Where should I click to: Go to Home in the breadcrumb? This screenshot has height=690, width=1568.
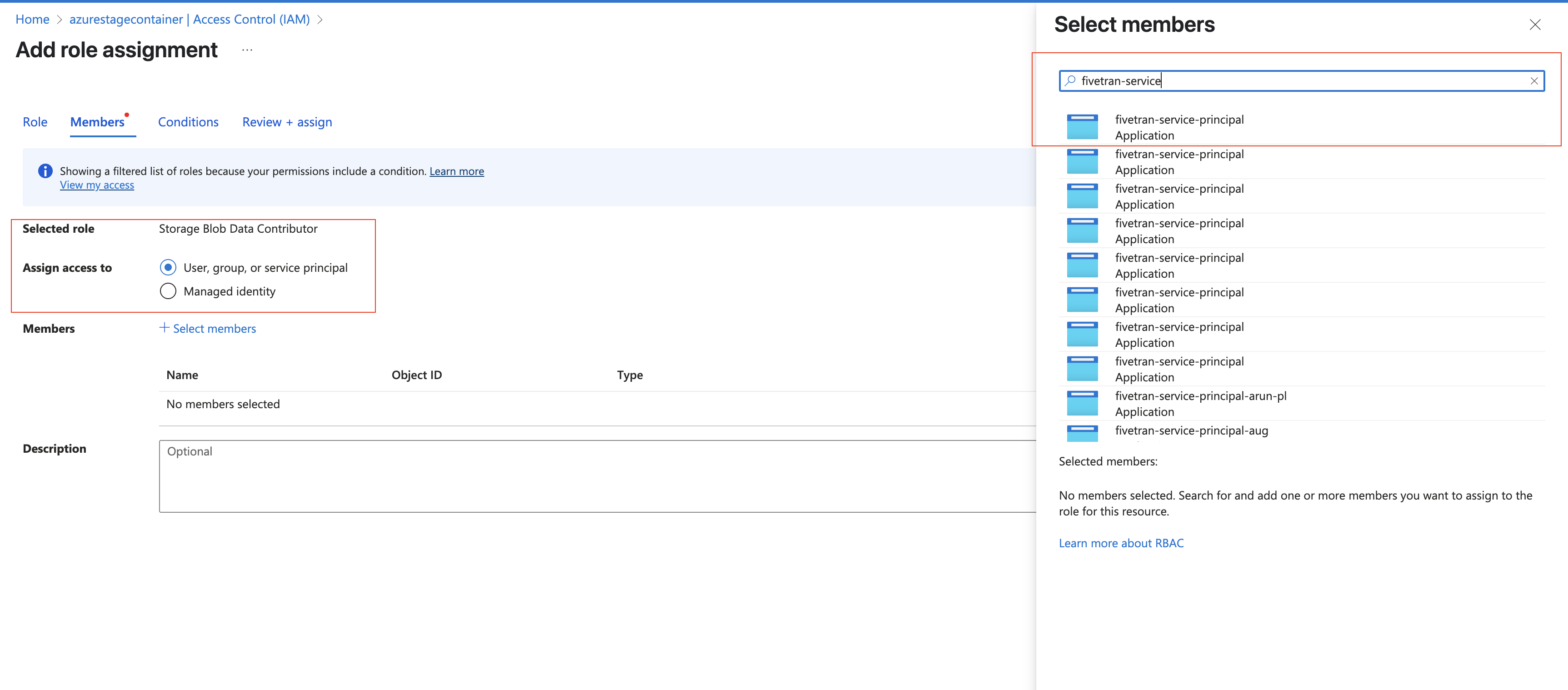tap(32, 20)
